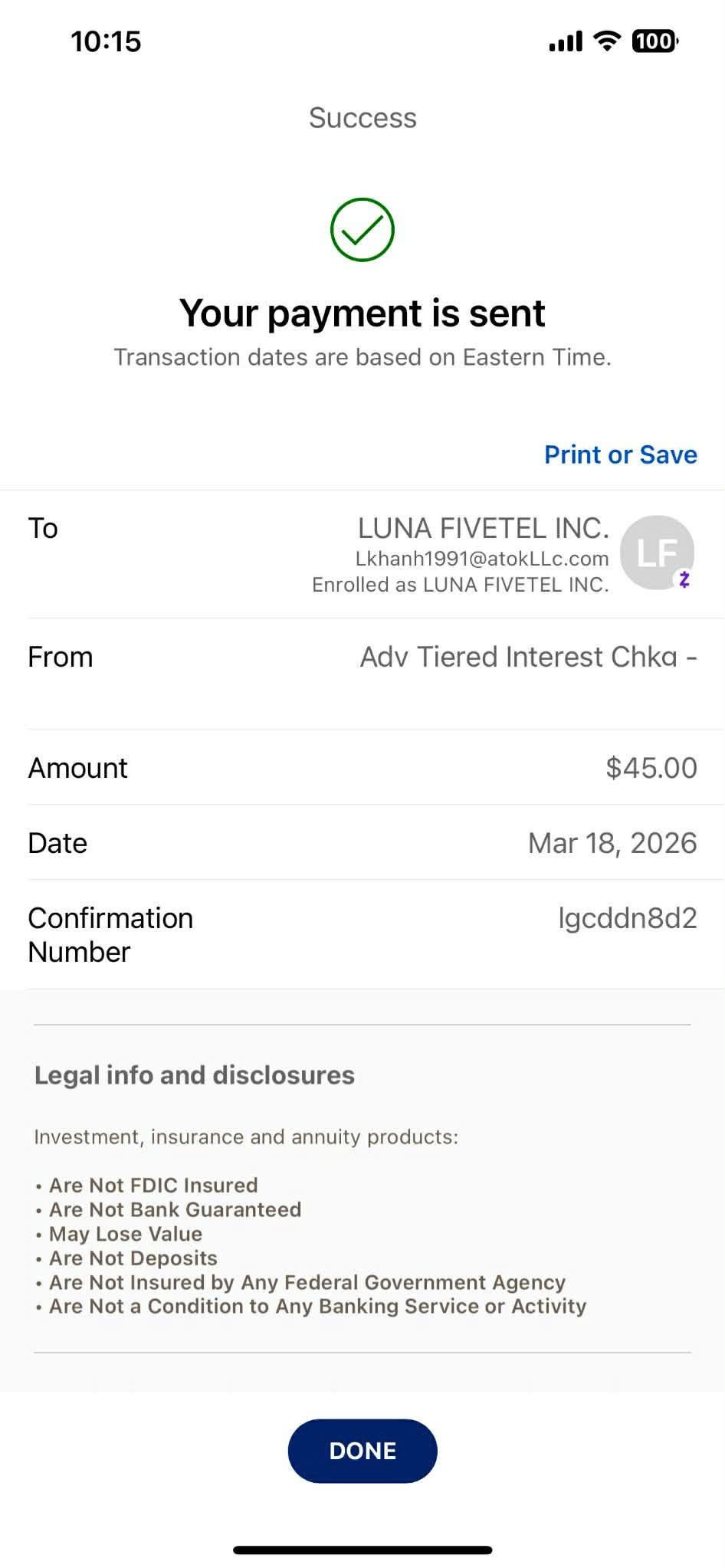Tap the Wi-Fi status icon
The image size is (725, 1568).
(x=607, y=41)
